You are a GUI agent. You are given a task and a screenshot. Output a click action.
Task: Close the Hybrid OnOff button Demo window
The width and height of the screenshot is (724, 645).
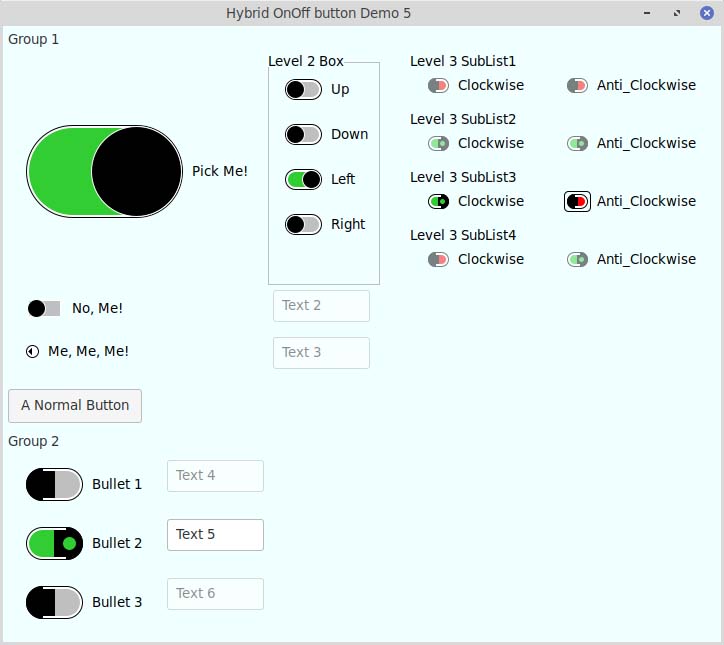click(706, 13)
